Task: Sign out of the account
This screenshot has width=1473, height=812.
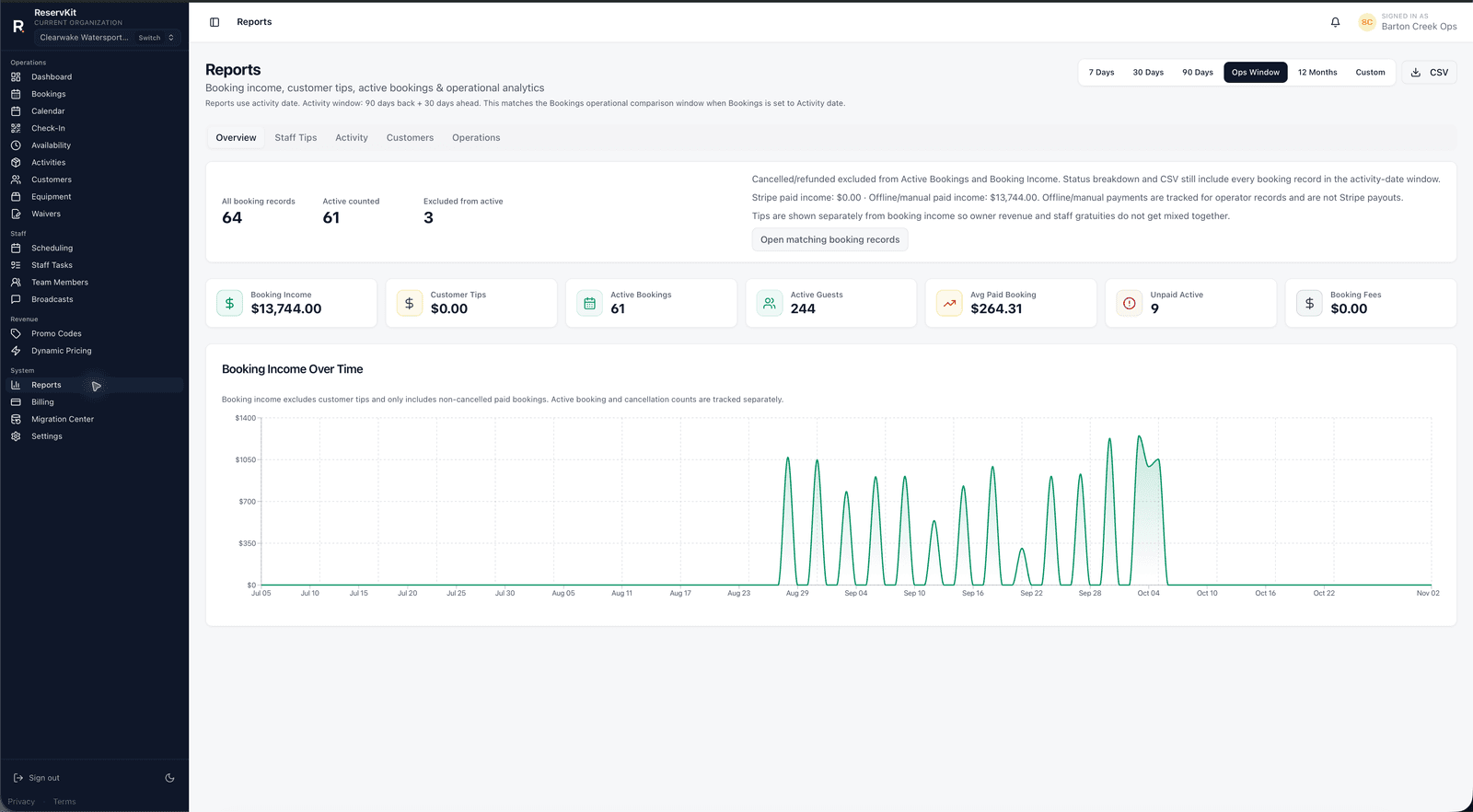Action: point(37,778)
